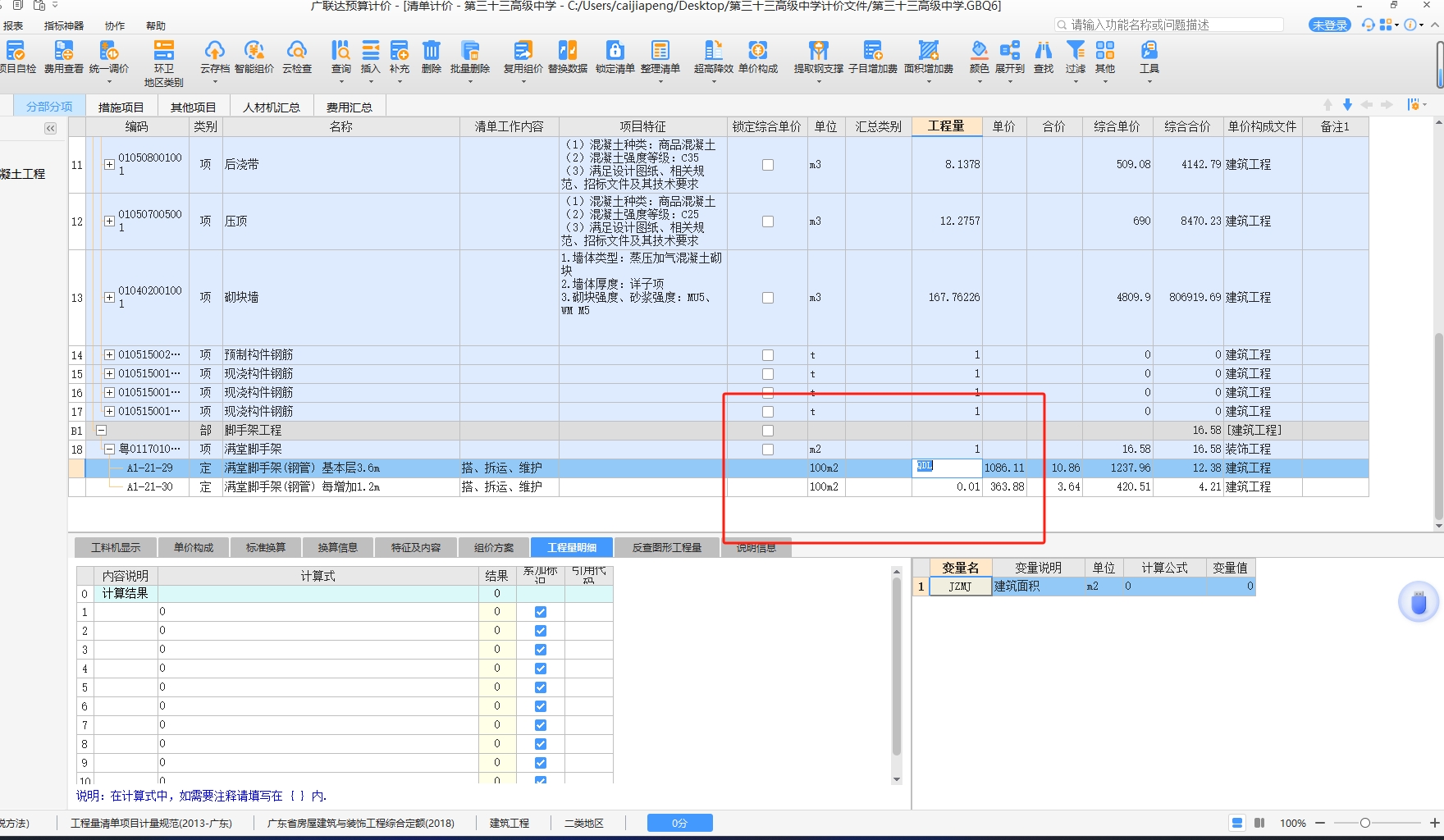The width and height of the screenshot is (1444, 840).
Task: Switch to the 费用汇总 tab
Action: 350,107
